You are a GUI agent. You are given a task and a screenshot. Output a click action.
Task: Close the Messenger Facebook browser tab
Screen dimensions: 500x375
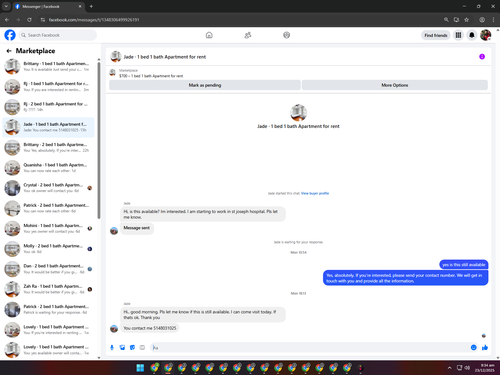pyautogui.click(x=80, y=6)
